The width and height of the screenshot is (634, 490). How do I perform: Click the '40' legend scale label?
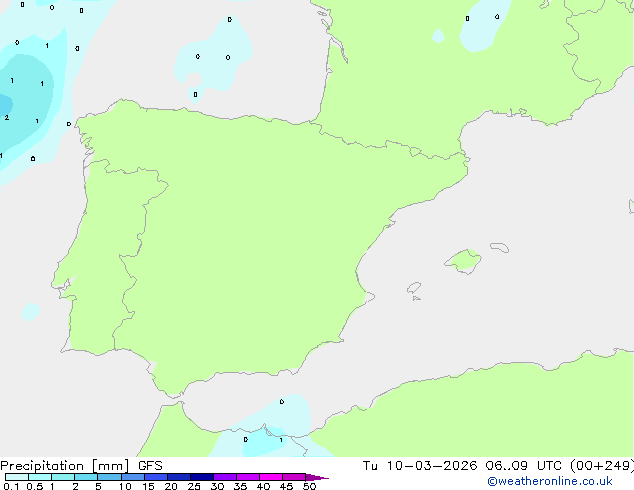coord(263,486)
